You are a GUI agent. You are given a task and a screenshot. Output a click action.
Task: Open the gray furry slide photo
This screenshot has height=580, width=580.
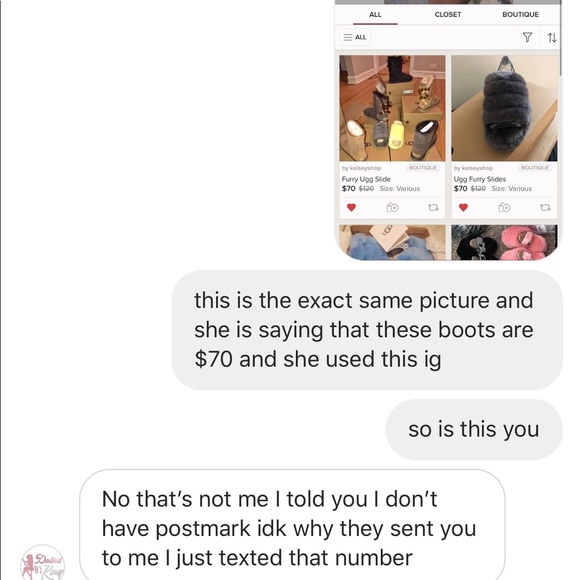[x=504, y=108]
